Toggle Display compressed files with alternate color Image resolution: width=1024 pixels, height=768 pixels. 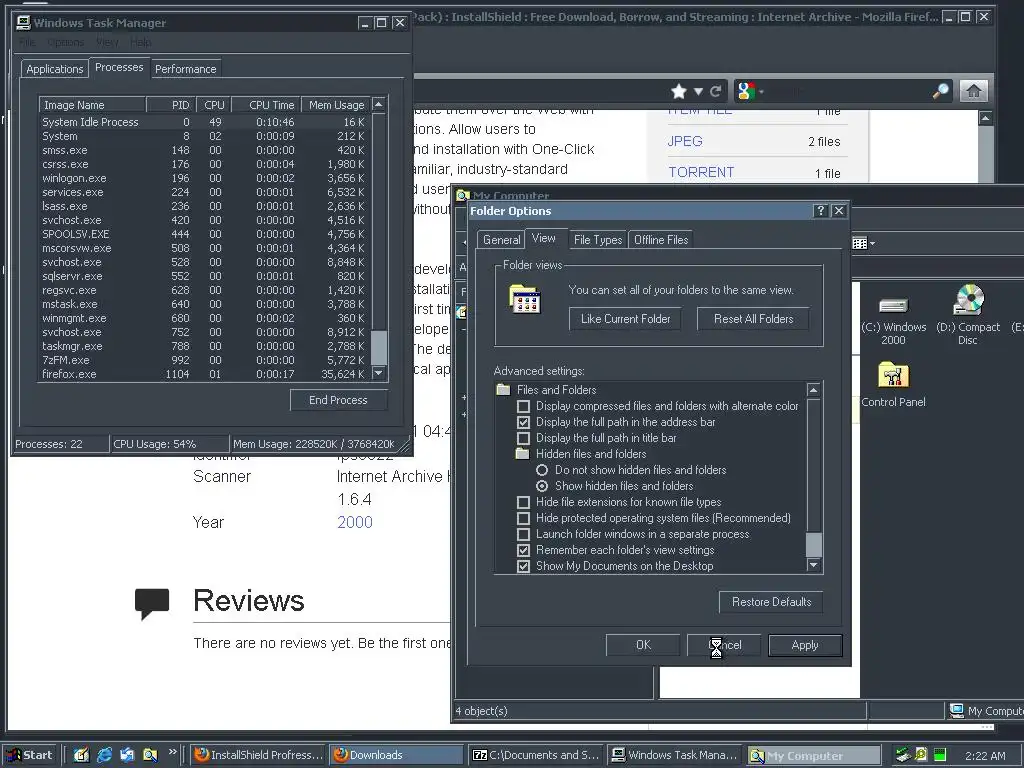(523, 406)
